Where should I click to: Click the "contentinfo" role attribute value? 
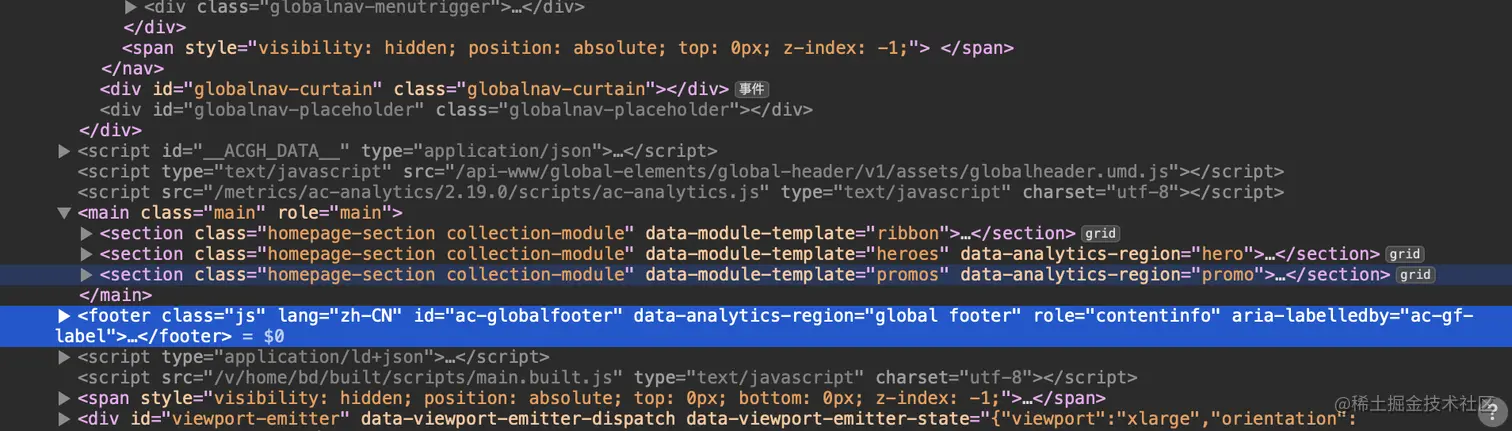pyautogui.click(x=1153, y=316)
